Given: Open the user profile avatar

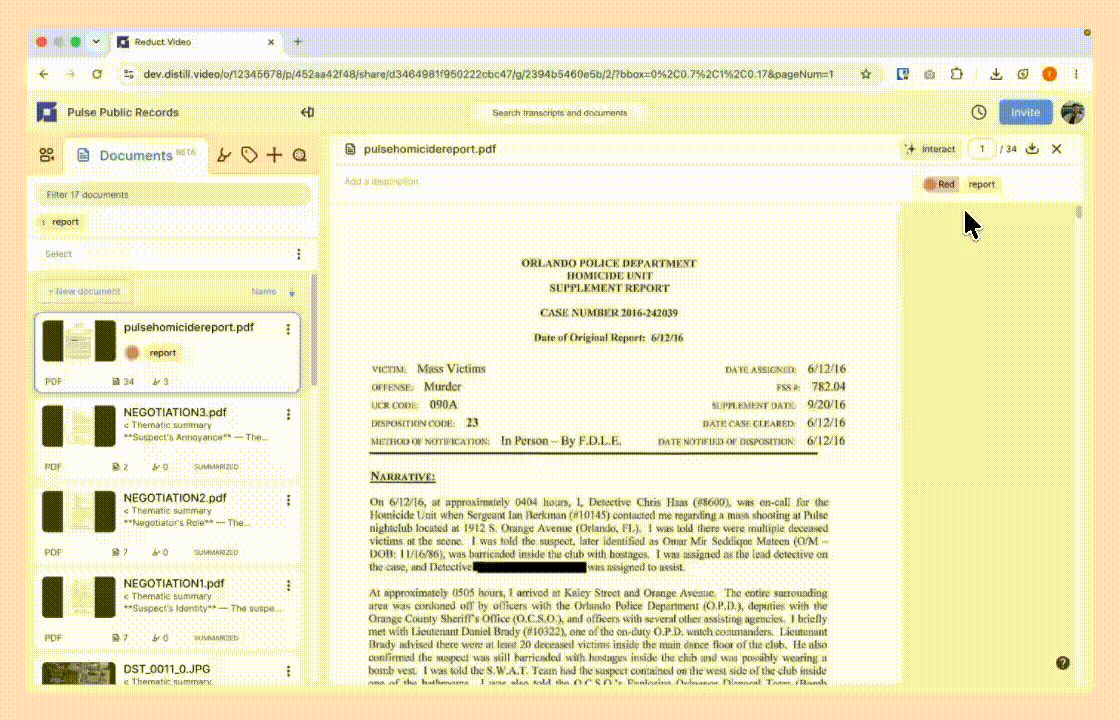Looking at the screenshot, I should (x=1072, y=112).
